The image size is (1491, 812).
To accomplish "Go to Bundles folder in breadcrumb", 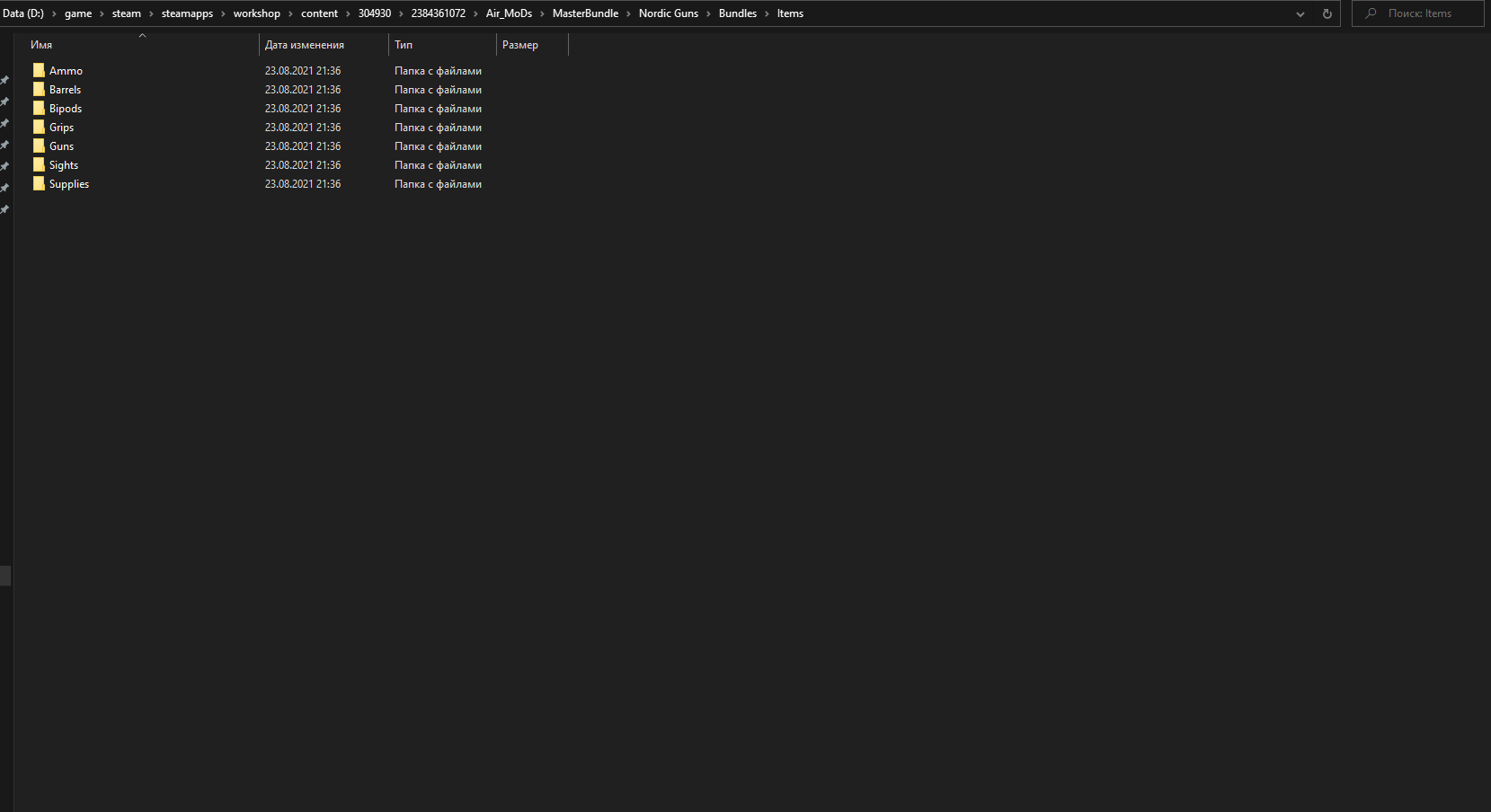I will [738, 13].
